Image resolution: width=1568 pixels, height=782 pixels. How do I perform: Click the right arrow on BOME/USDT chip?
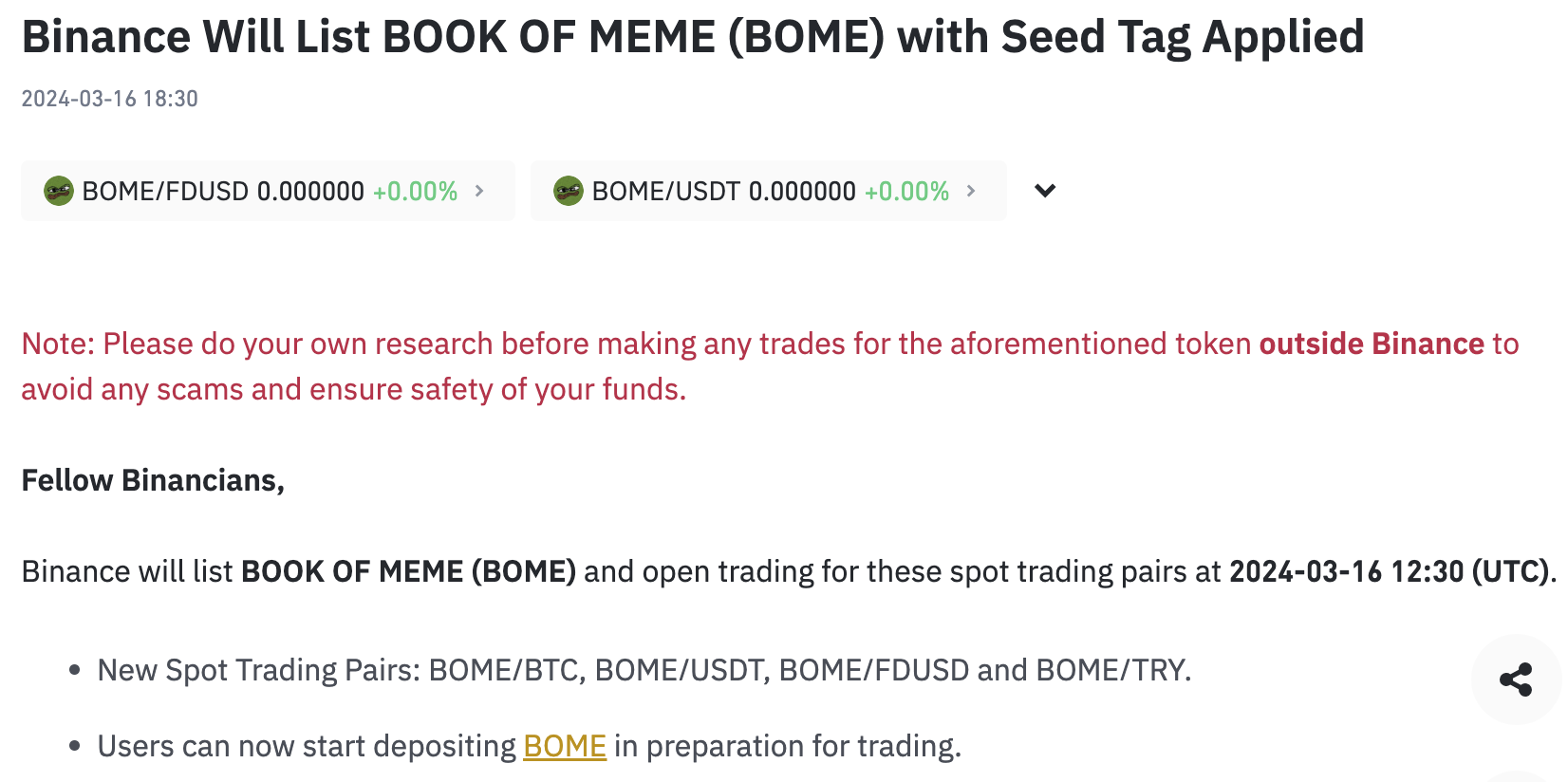(x=971, y=191)
